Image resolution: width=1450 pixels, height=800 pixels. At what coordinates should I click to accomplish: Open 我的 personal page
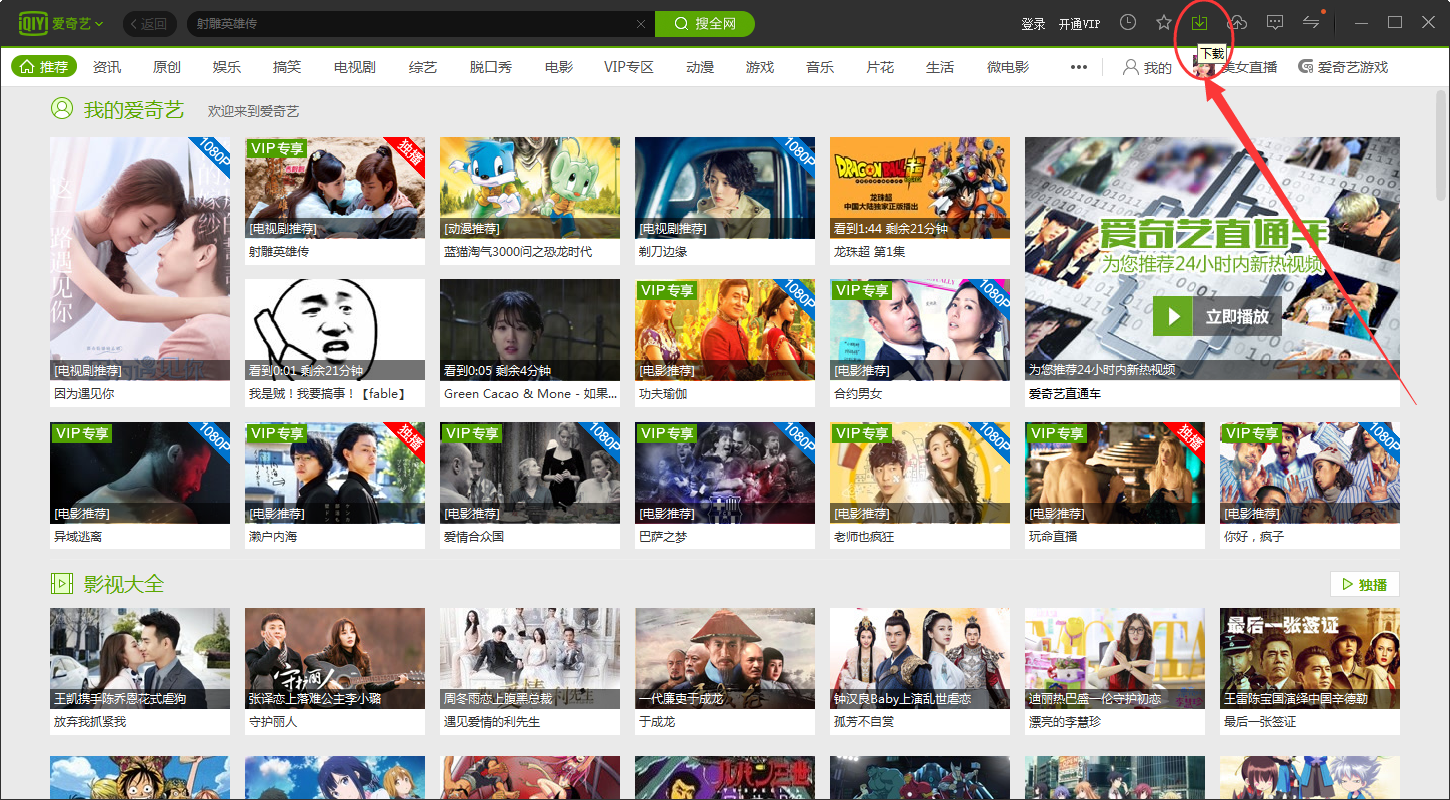tap(1147, 67)
